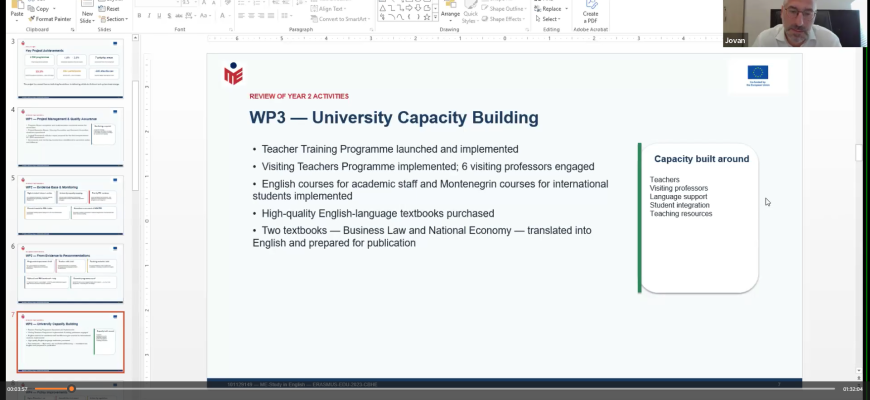Select slide 3 thumbnail Key Project Achievements

tap(70, 68)
